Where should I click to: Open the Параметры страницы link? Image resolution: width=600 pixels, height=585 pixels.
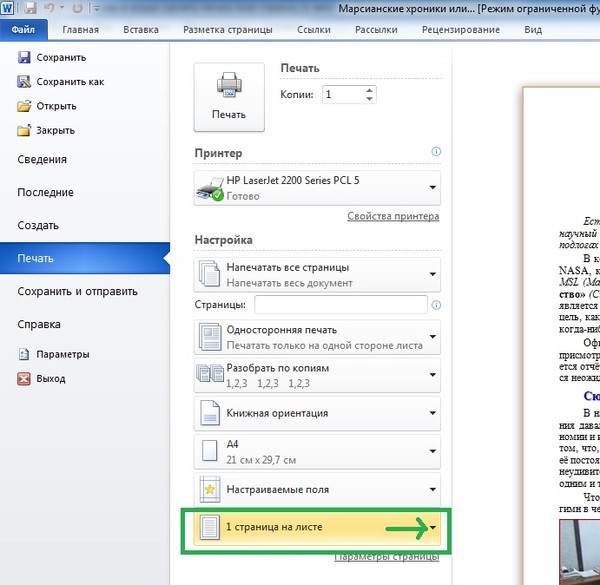coord(386,557)
